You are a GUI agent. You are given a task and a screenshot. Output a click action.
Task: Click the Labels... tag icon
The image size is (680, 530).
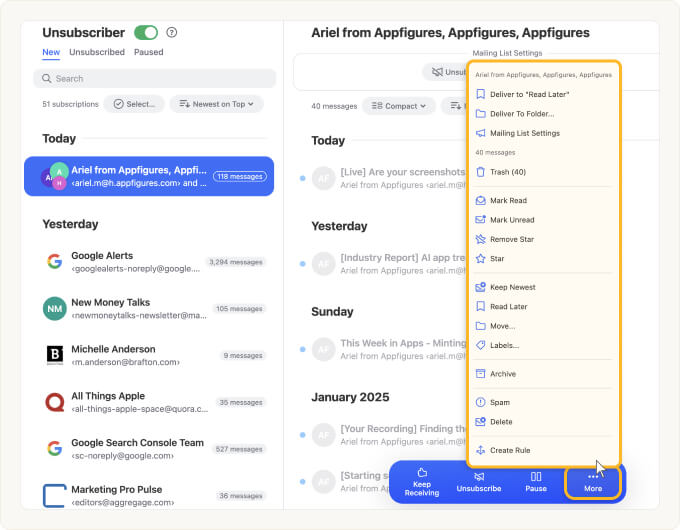tap(481, 345)
